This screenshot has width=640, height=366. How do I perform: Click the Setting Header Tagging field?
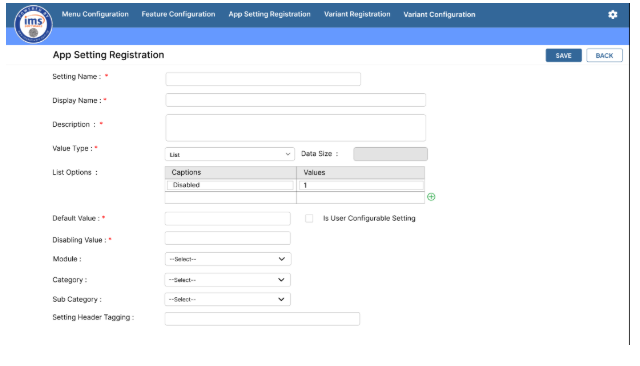pos(262,319)
